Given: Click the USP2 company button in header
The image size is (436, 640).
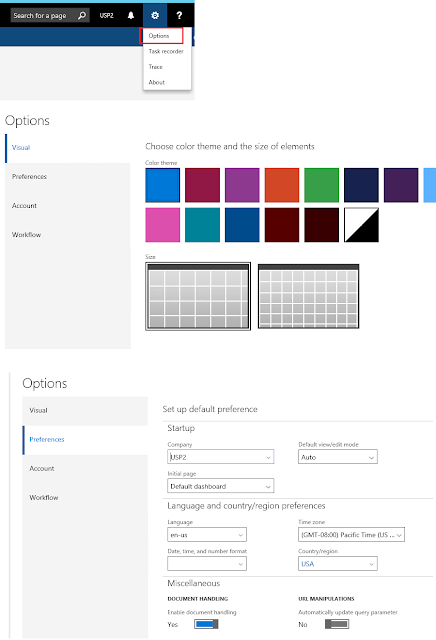Looking at the screenshot, I should (107, 16).
